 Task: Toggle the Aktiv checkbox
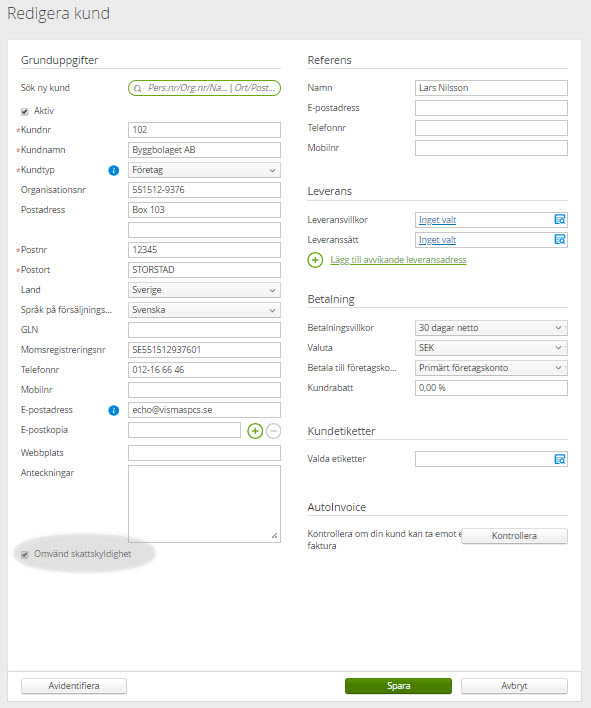point(25,112)
